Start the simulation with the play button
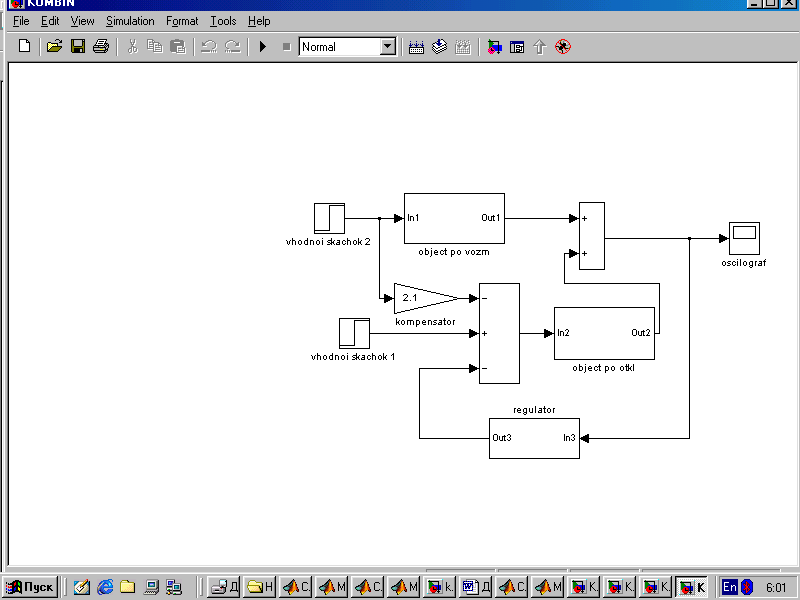The width and height of the screenshot is (800, 600). point(263,46)
